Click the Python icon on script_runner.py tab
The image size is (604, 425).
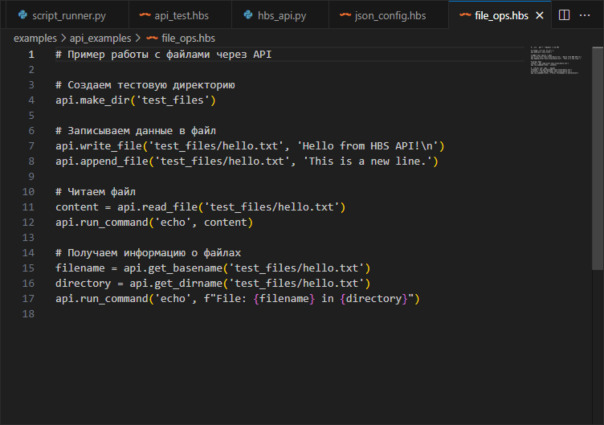pyautogui.click(x=21, y=16)
